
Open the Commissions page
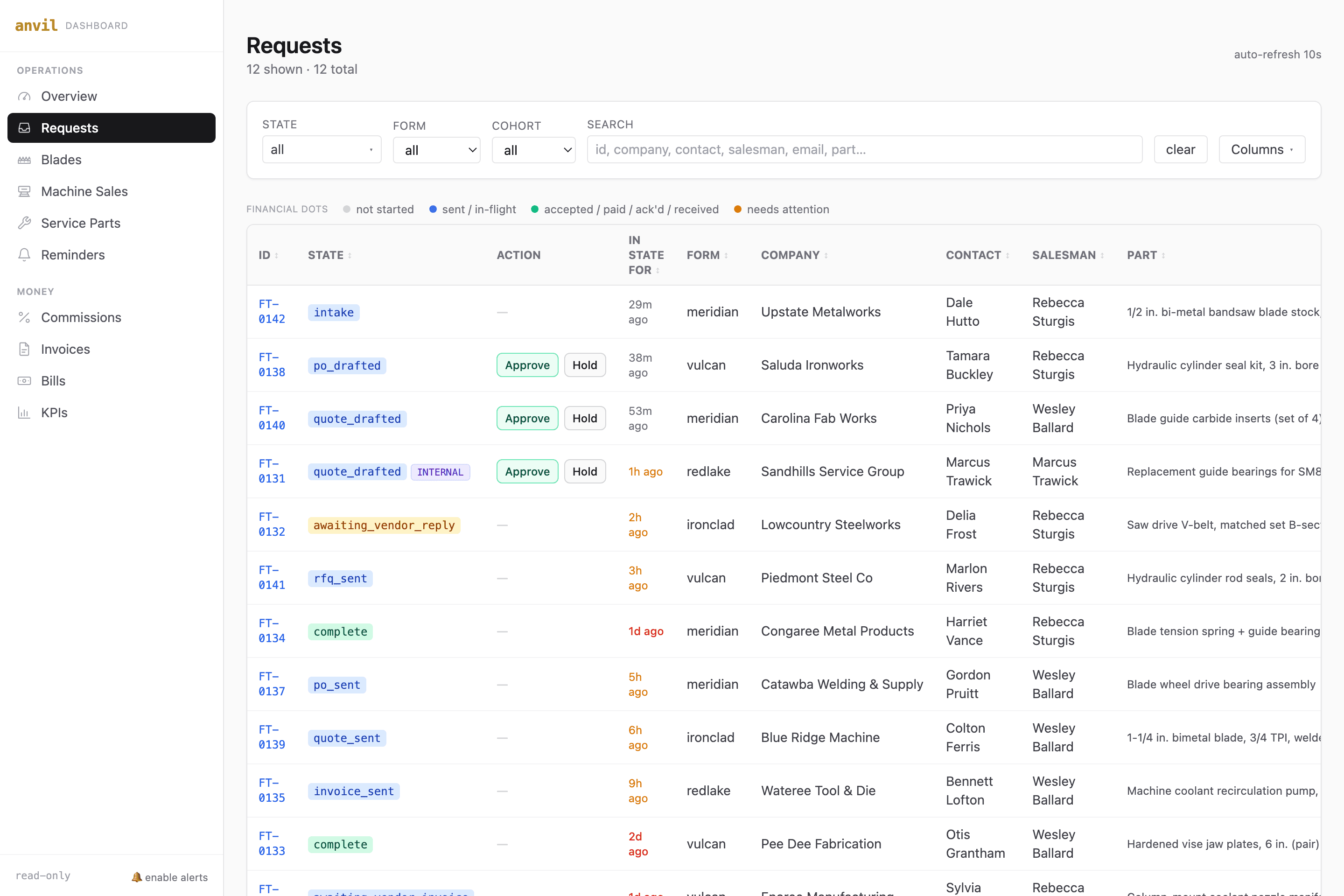point(112,317)
